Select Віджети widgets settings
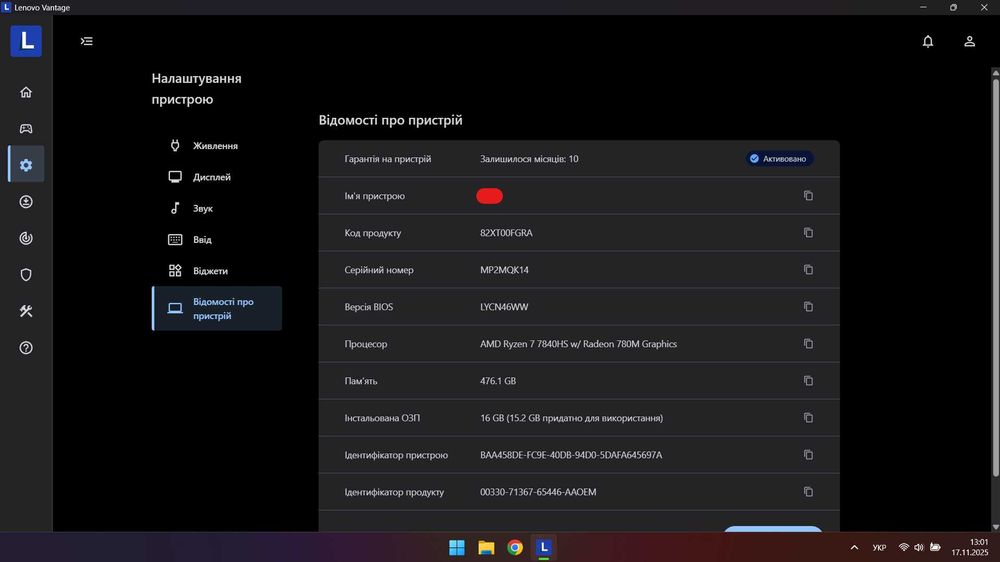 pyautogui.click(x=217, y=271)
